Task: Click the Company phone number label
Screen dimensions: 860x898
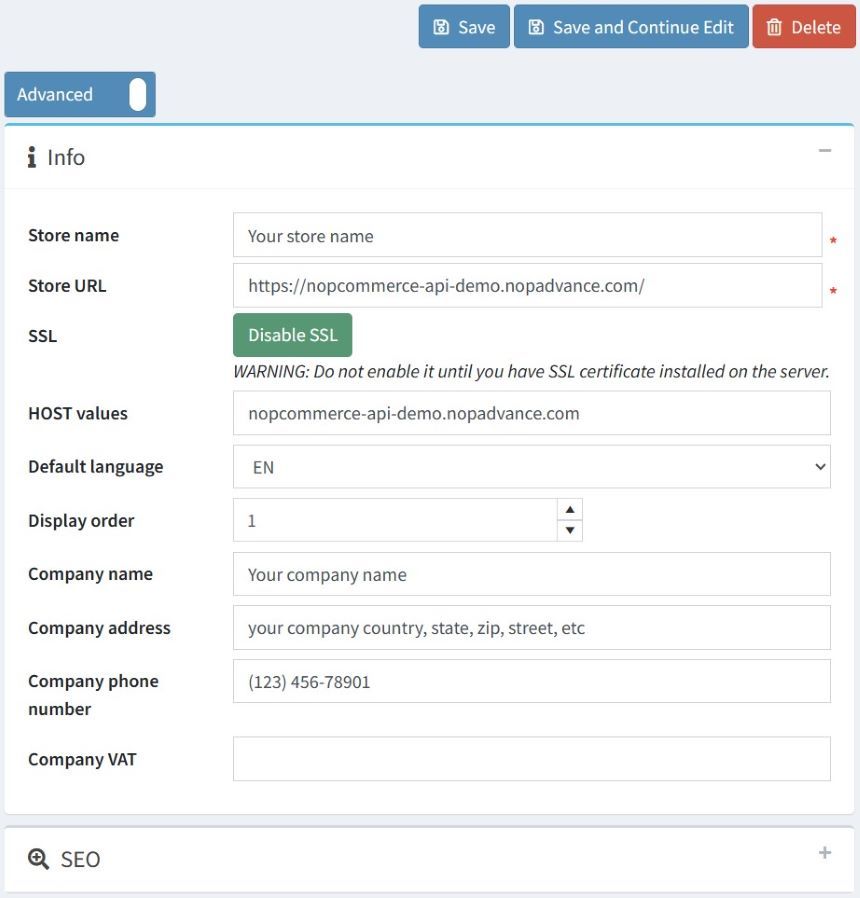Action: [93, 695]
